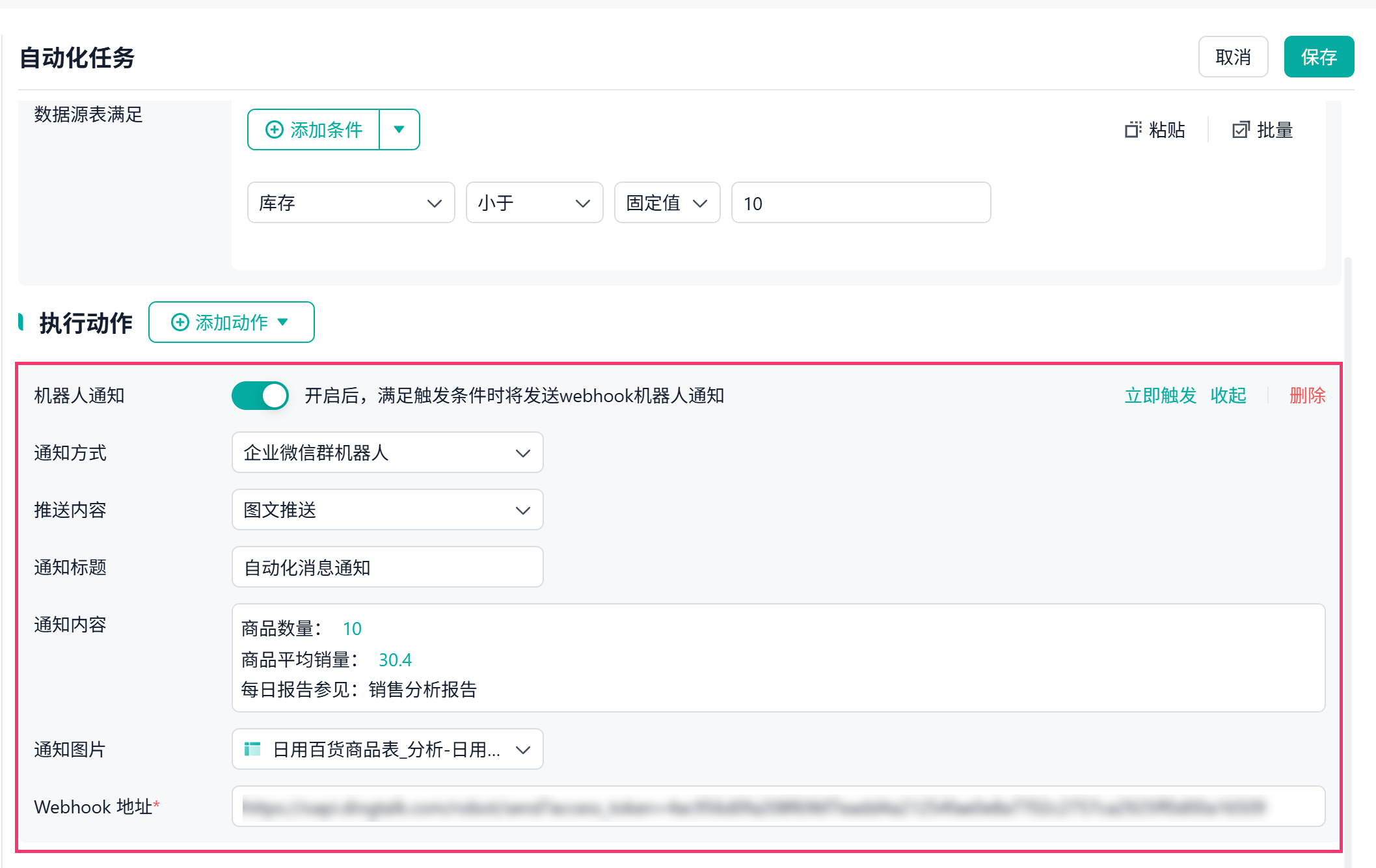Open the 通知图片 日用百货商品表 dropdown

(387, 750)
